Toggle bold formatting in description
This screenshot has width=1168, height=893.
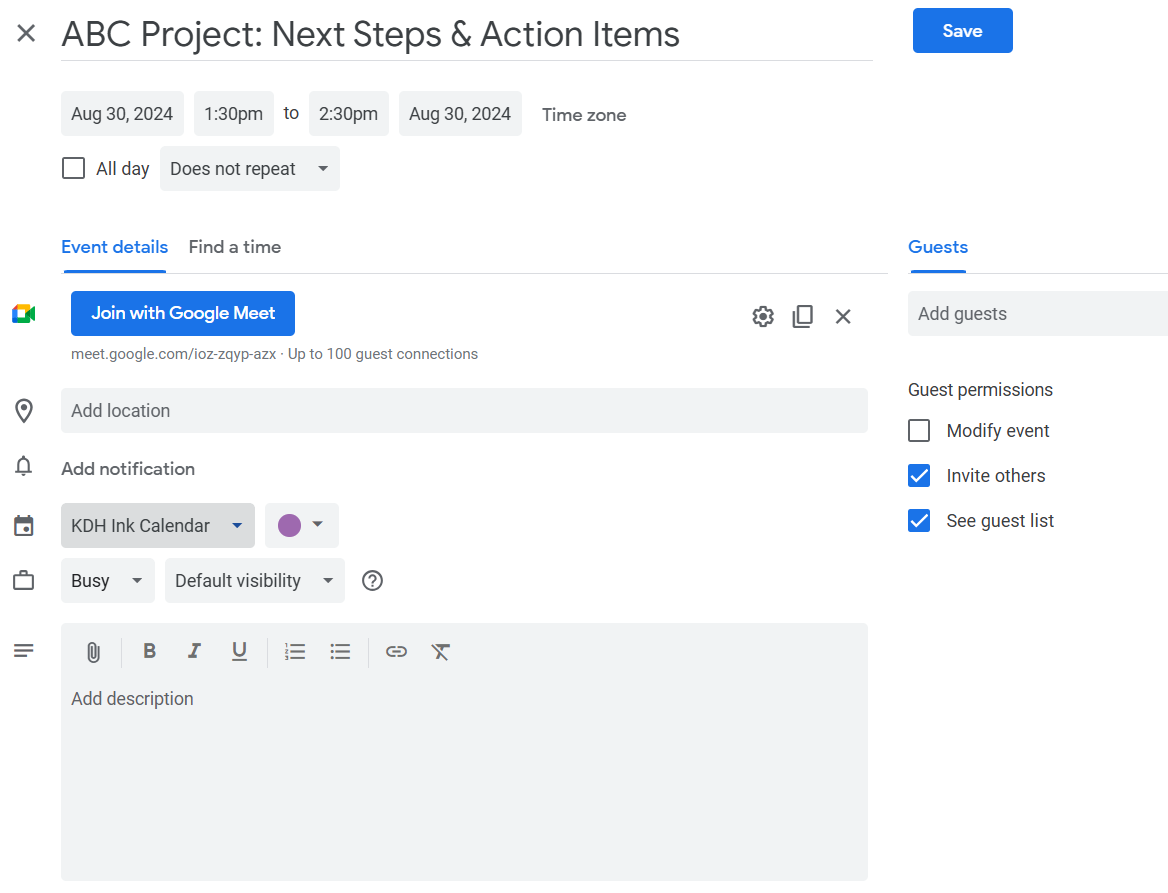[149, 652]
